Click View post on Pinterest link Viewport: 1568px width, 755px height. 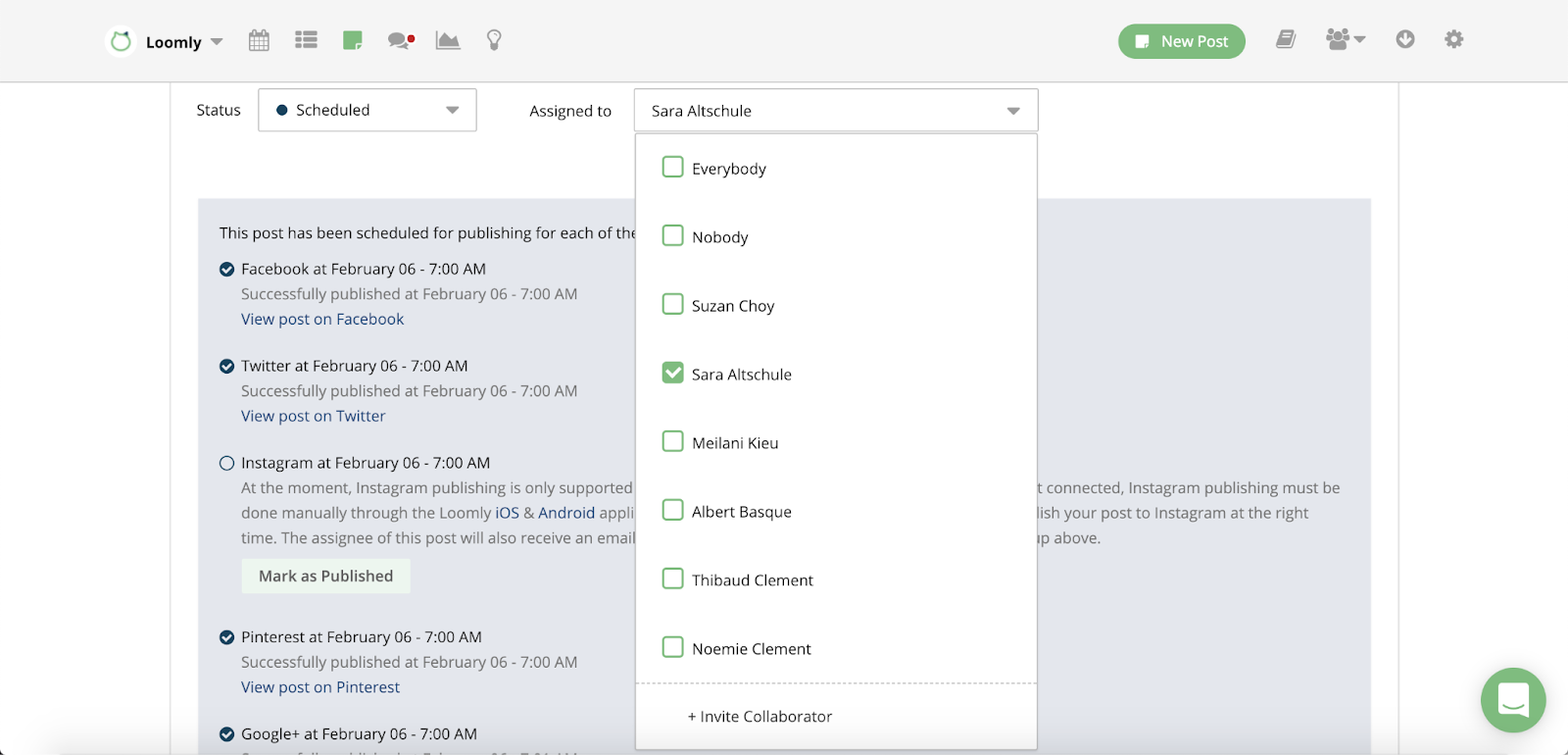click(x=320, y=687)
